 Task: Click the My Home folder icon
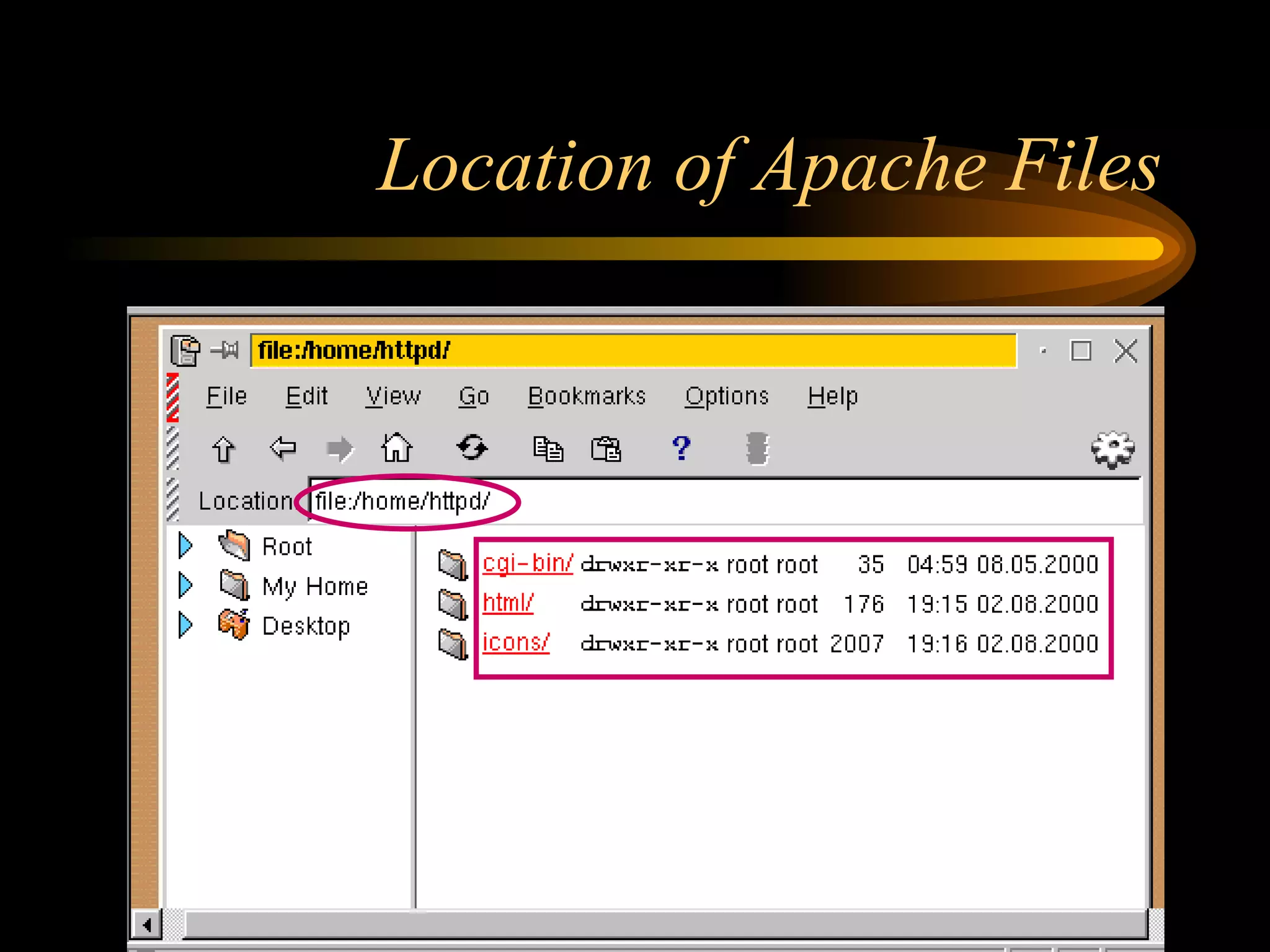pyautogui.click(x=234, y=585)
